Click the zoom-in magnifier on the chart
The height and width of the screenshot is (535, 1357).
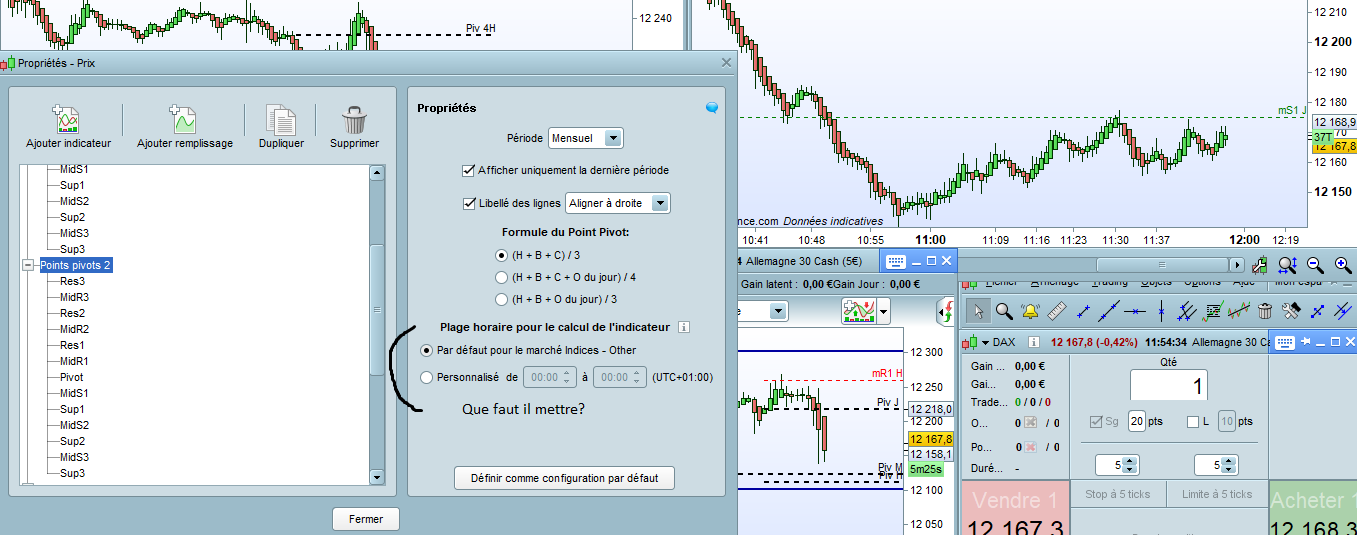(x=1342, y=265)
